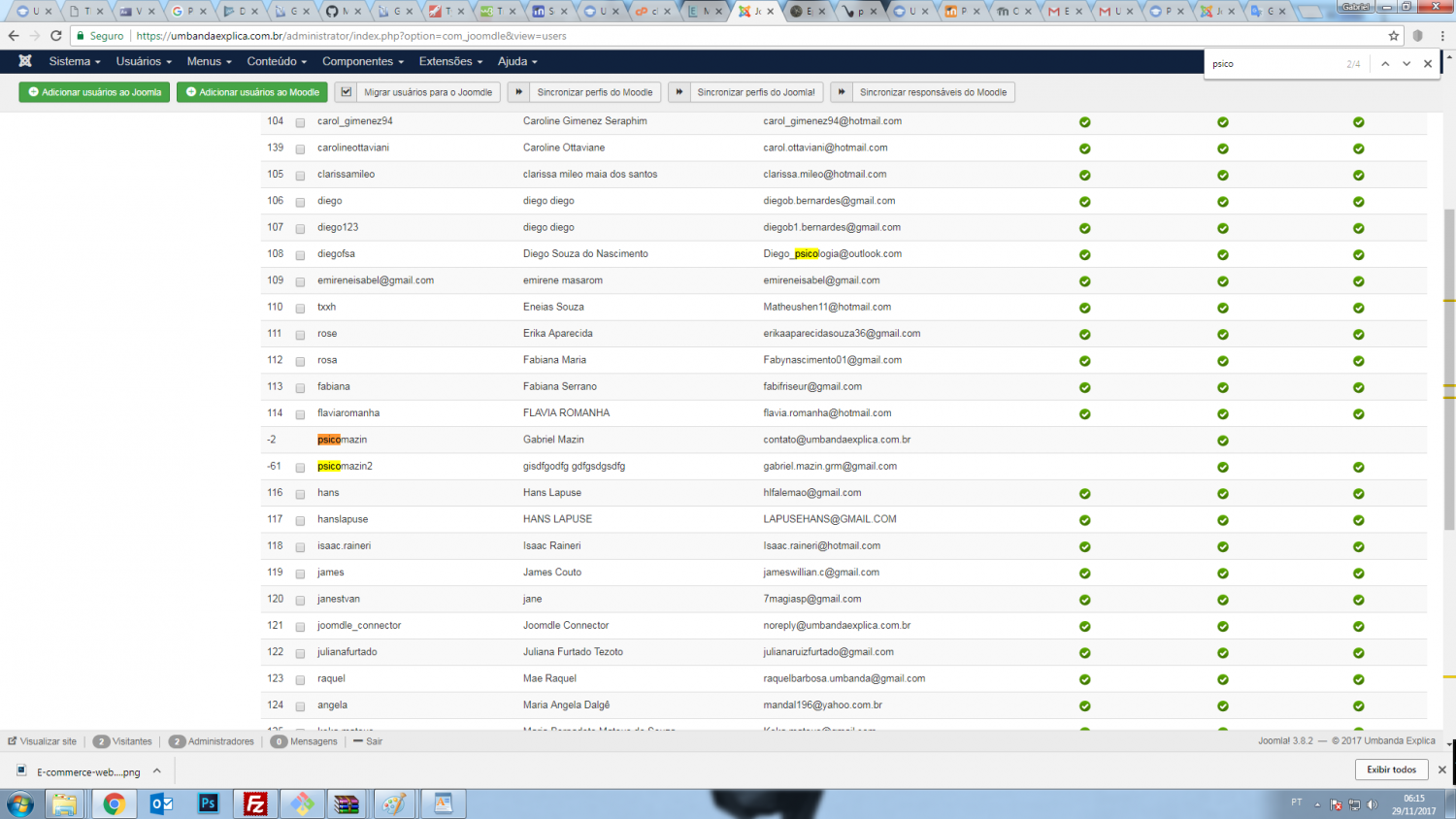
Task: Click the Joomla logo icon in admin menu
Action: pos(25,61)
